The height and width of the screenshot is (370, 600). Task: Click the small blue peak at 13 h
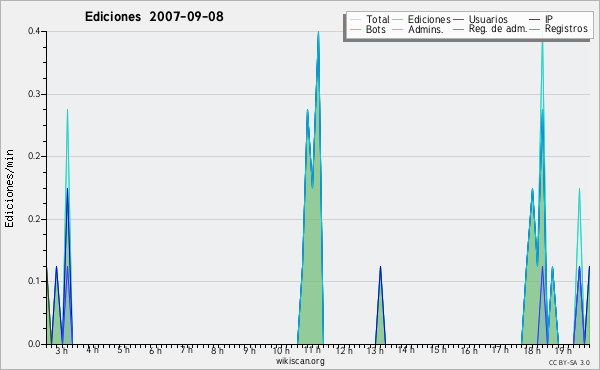coord(380,306)
